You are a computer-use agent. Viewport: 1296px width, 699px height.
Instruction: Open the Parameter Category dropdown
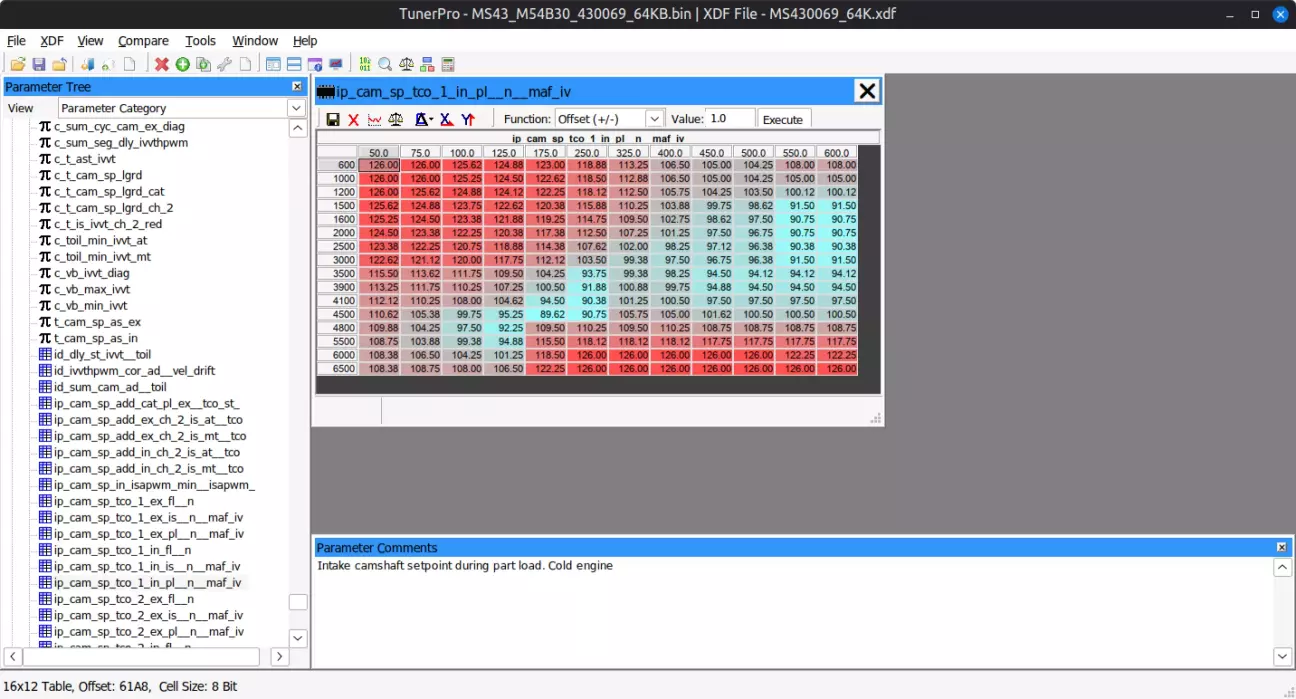(x=297, y=108)
